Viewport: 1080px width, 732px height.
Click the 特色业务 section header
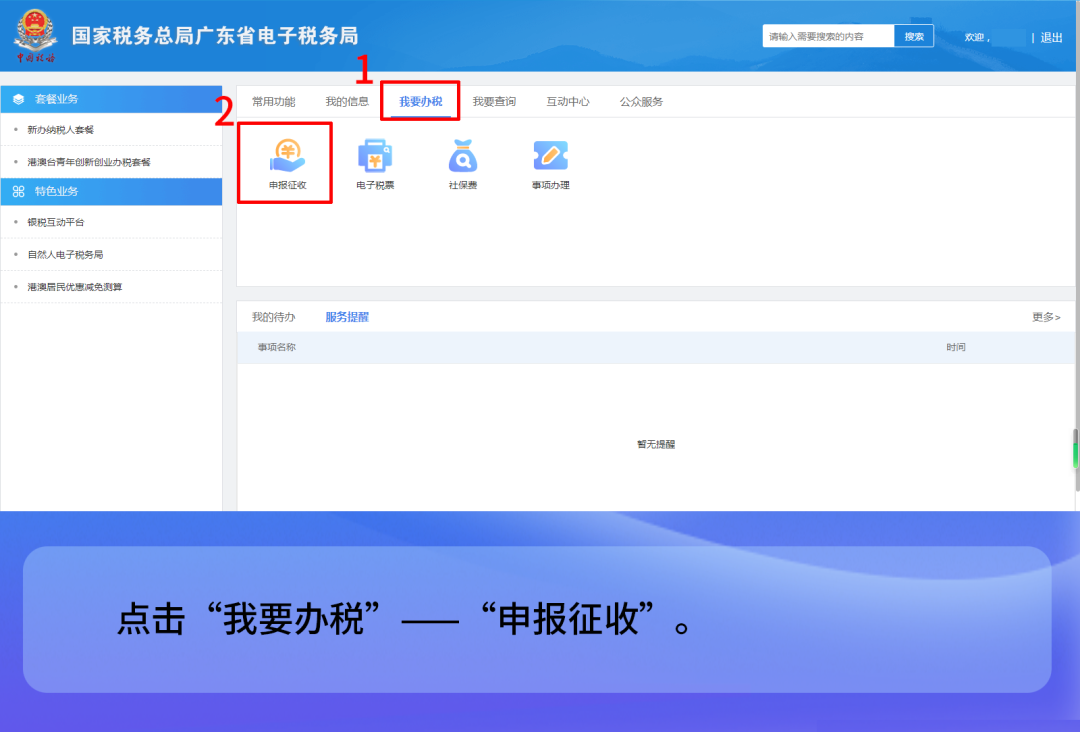pyautogui.click(x=112, y=191)
